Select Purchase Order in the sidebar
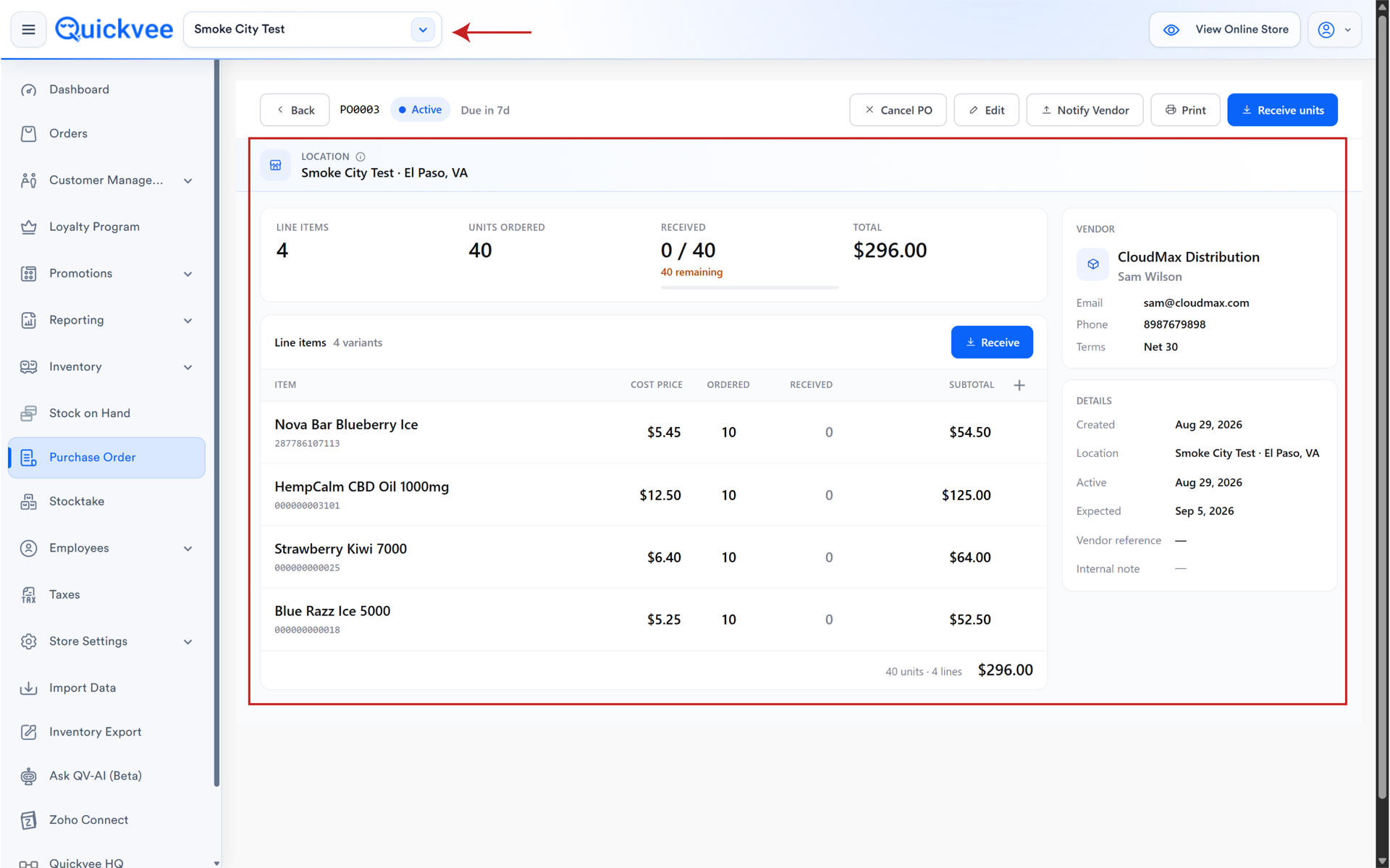 tap(106, 458)
